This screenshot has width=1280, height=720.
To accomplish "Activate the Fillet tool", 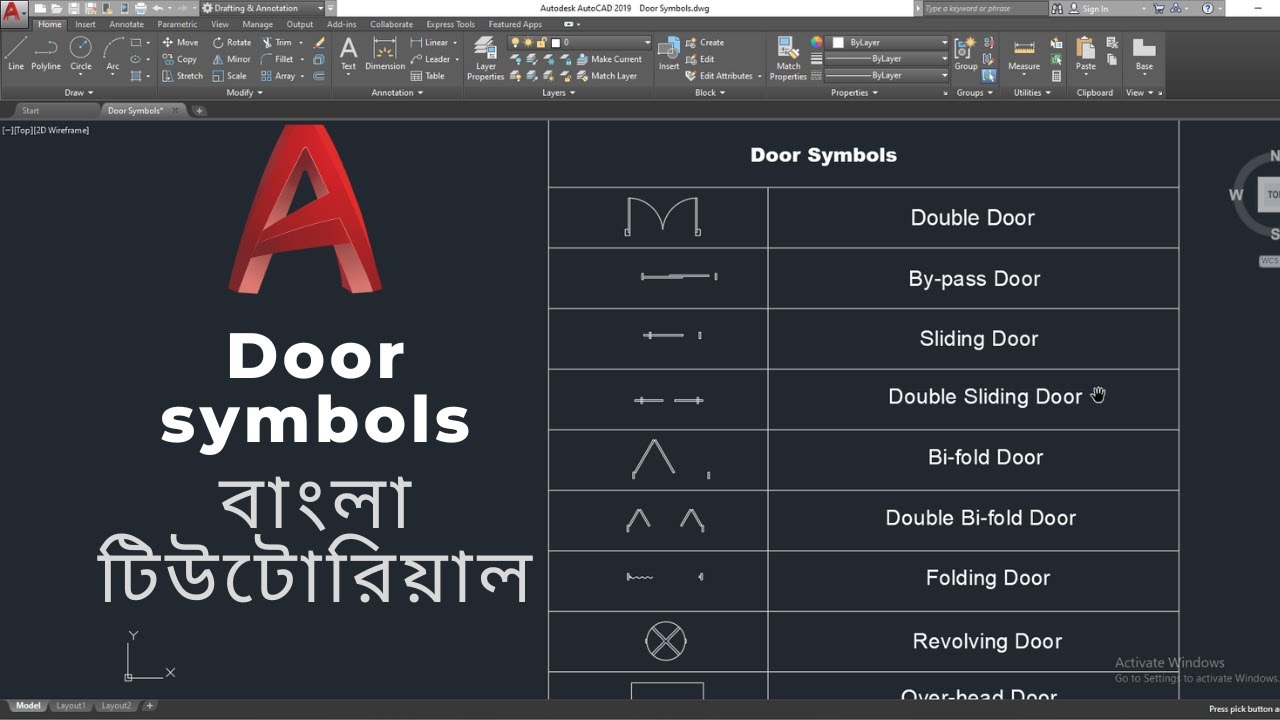I will click(x=278, y=59).
